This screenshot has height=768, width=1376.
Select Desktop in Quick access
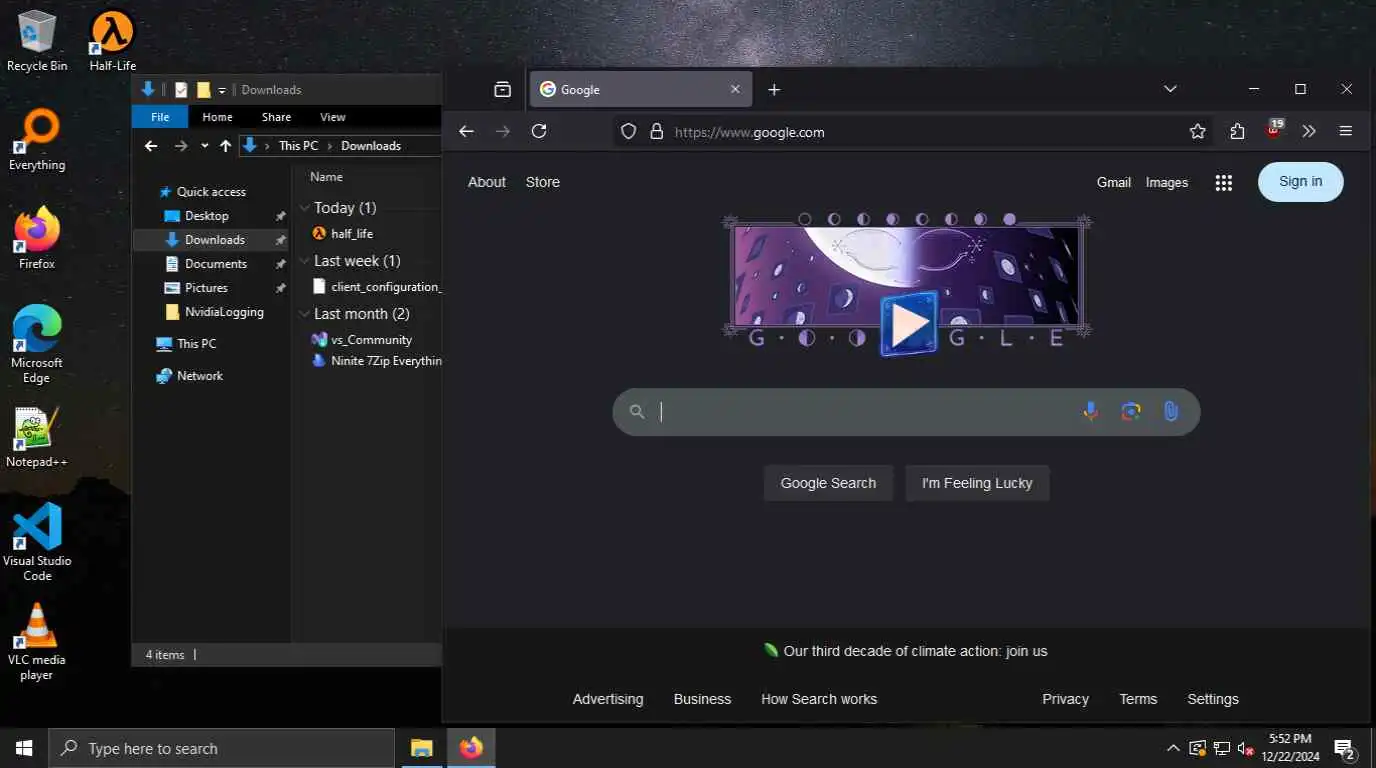point(207,216)
